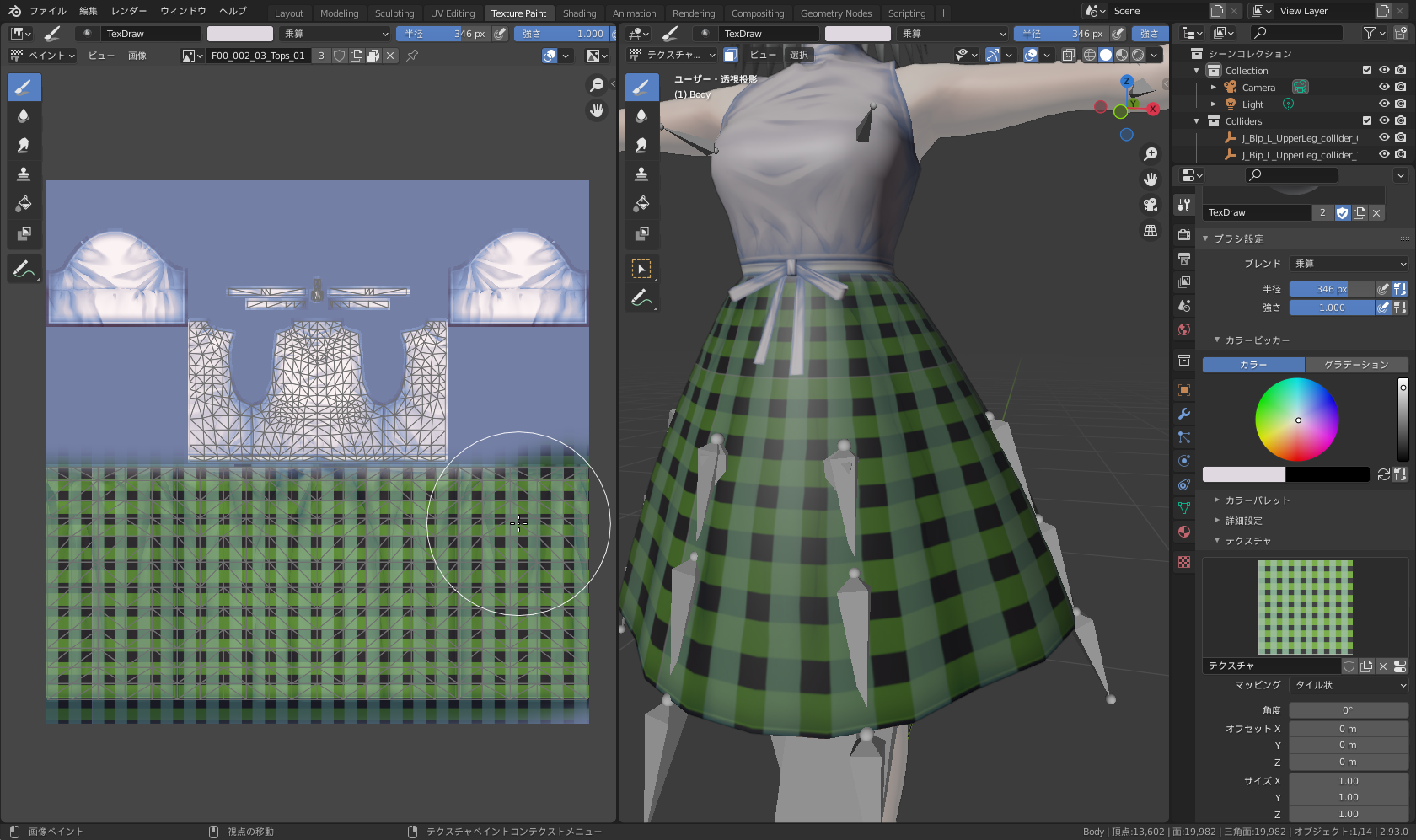Toggle perspective/orthographic grid view icon

pyautogui.click(x=1150, y=231)
